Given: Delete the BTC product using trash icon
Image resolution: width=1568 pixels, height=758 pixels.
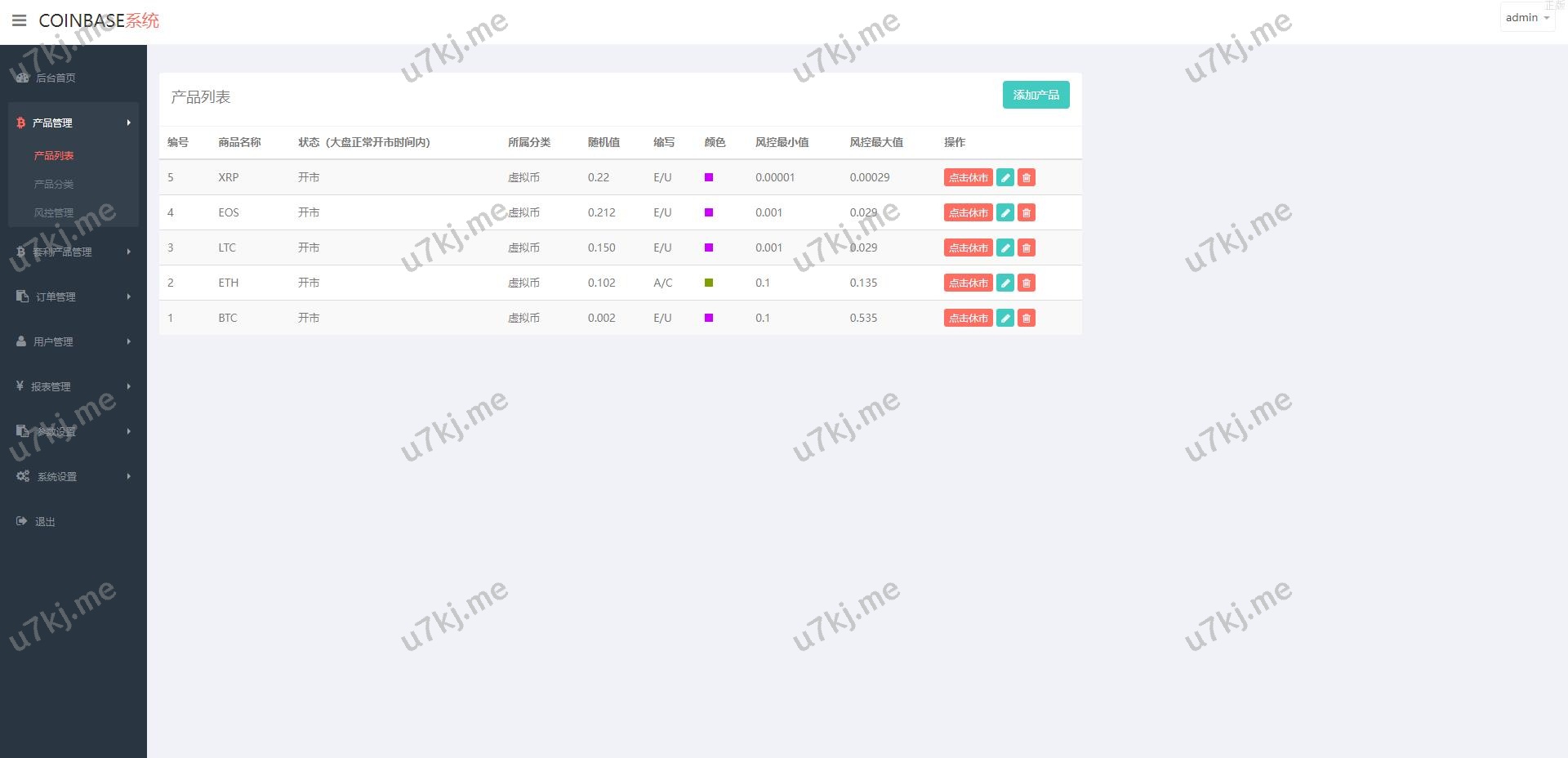Looking at the screenshot, I should pos(1027,318).
